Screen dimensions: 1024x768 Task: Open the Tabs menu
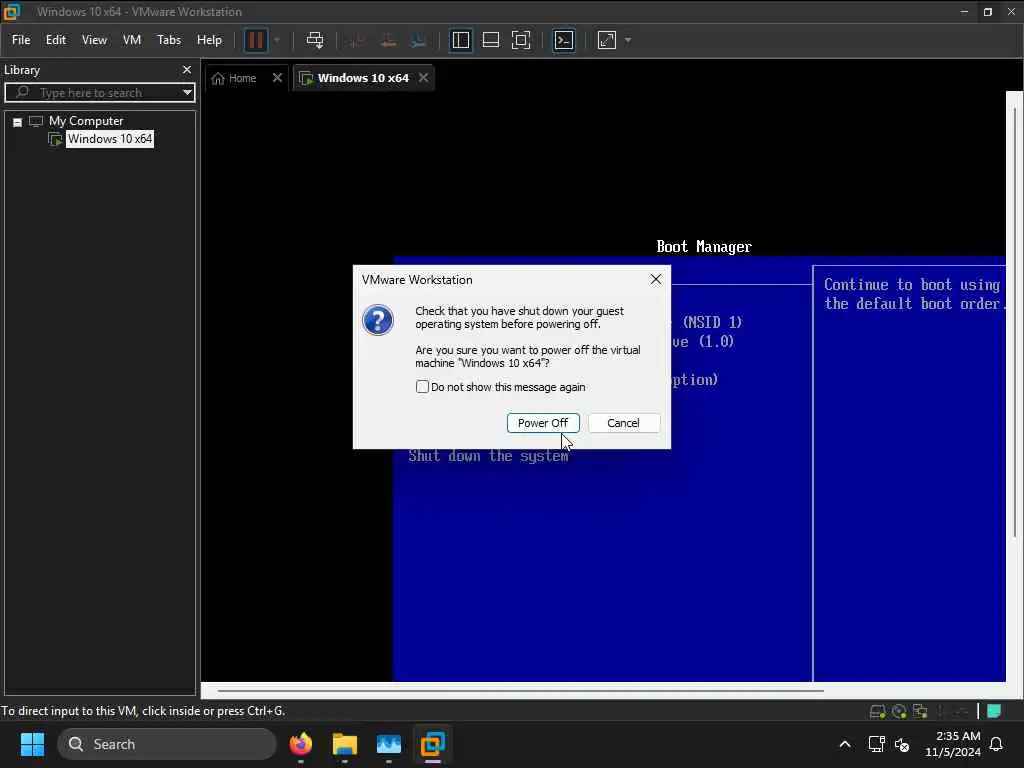pyautogui.click(x=168, y=40)
